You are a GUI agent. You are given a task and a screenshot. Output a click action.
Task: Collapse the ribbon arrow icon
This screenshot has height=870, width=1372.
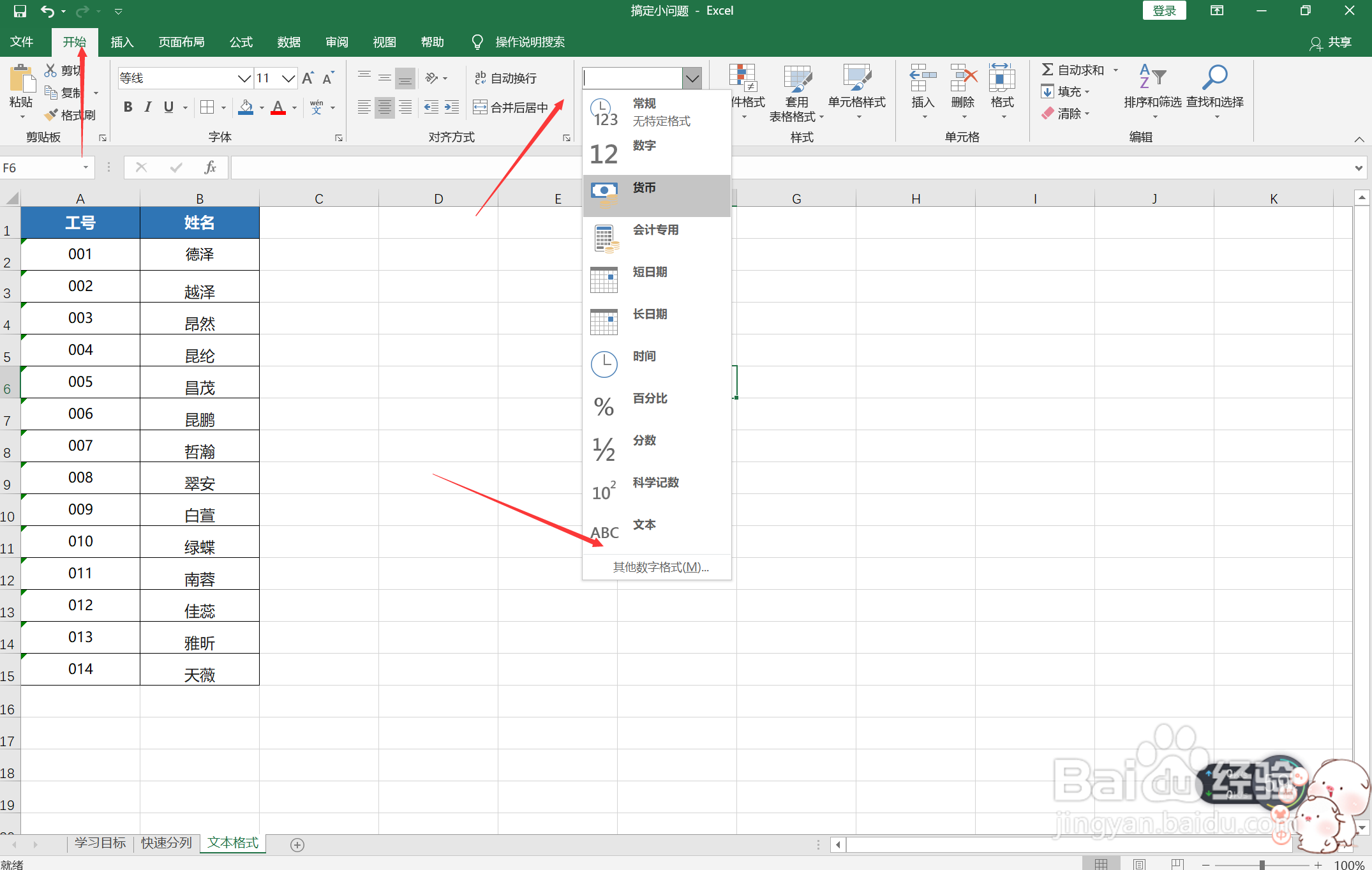tap(1359, 139)
